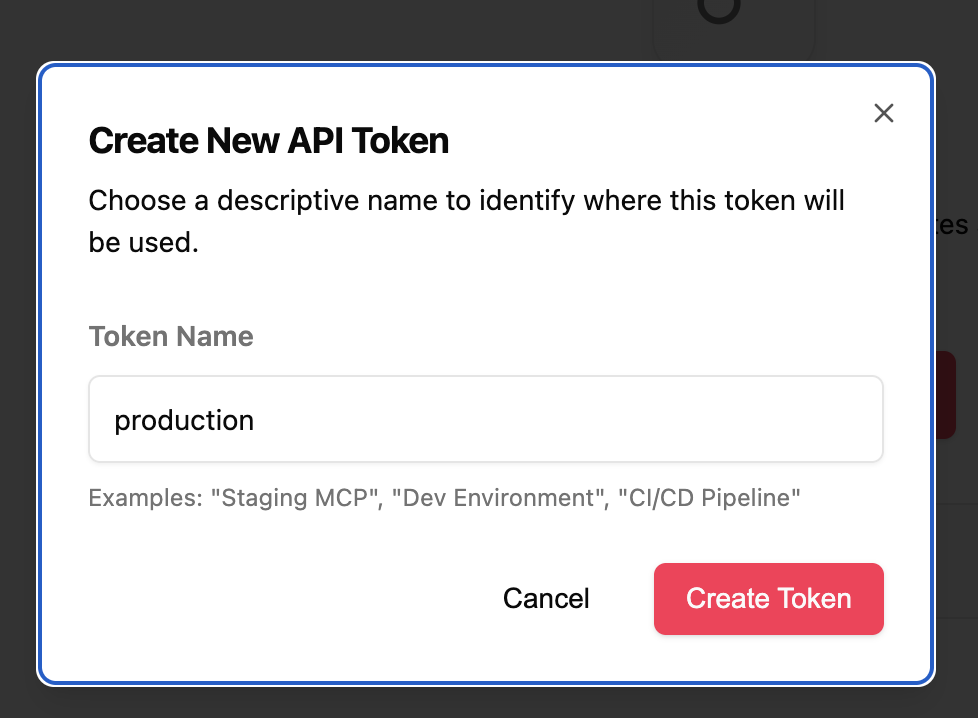Select the Create New API Token title

pos(269,140)
